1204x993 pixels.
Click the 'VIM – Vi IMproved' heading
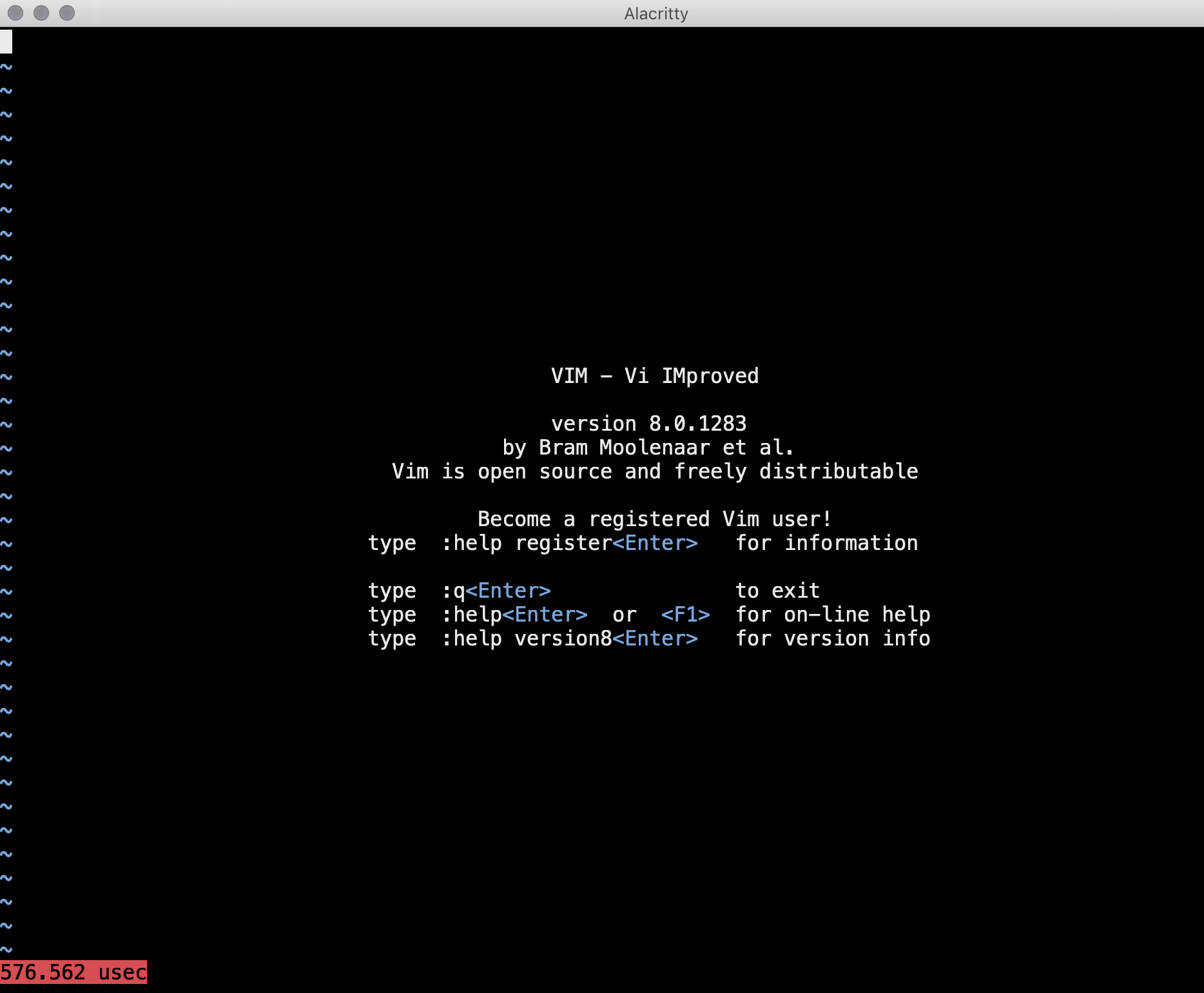655,376
